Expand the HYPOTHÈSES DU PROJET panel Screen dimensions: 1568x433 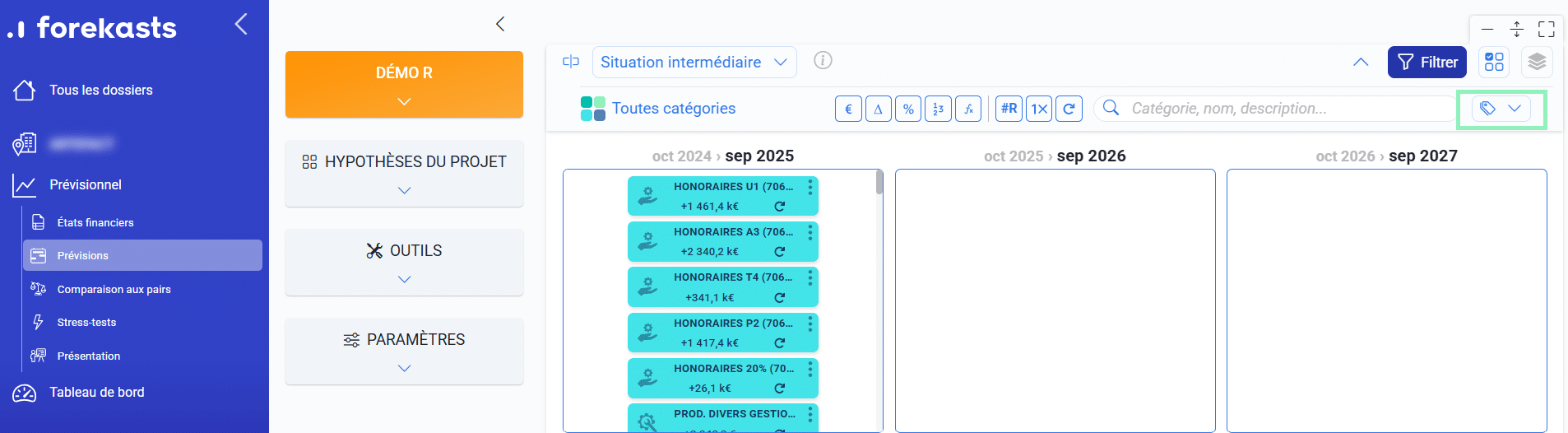click(x=404, y=174)
